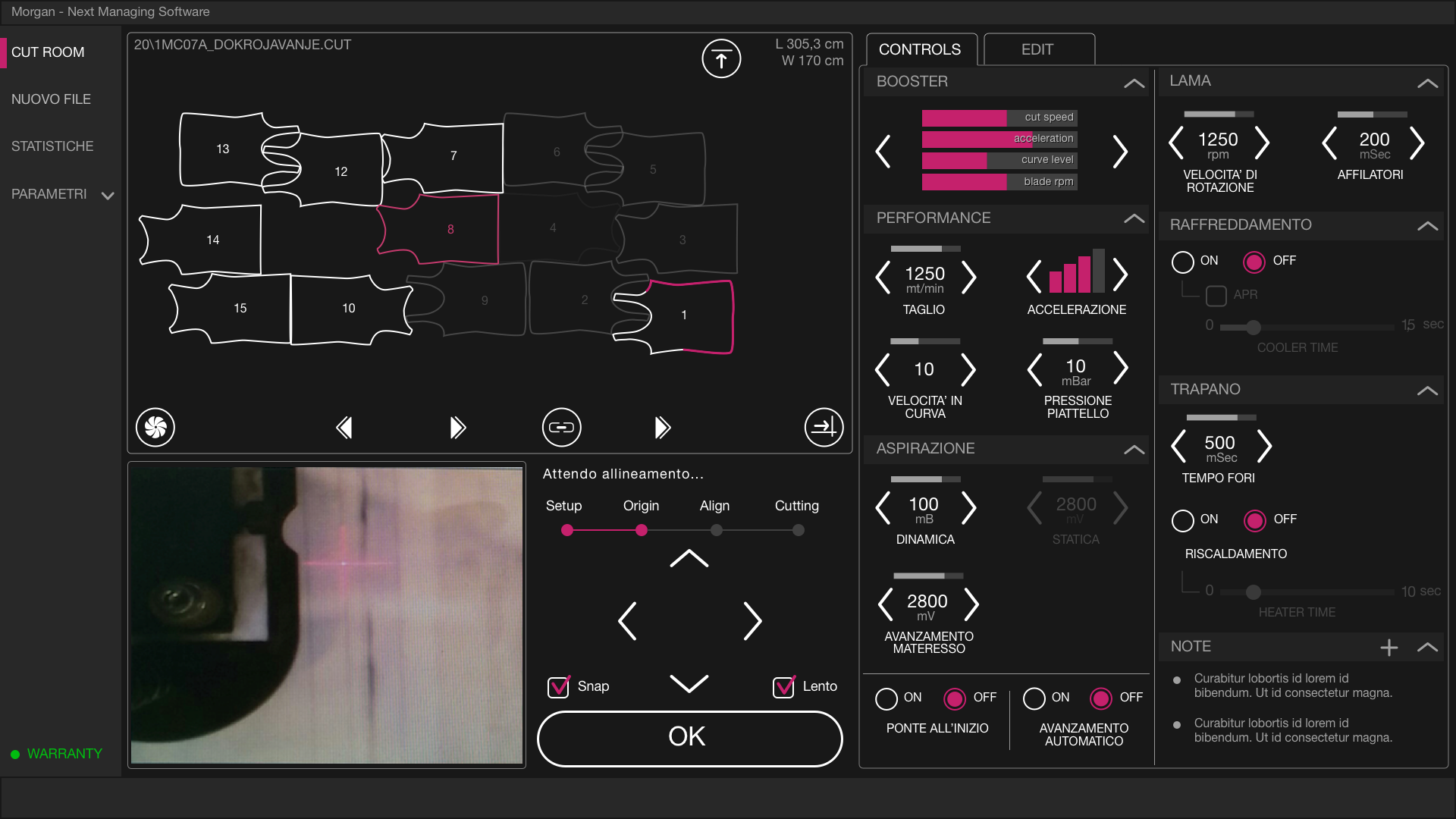Enable the APR checkbox
Viewport: 1456px width, 819px height.
[1216, 295]
